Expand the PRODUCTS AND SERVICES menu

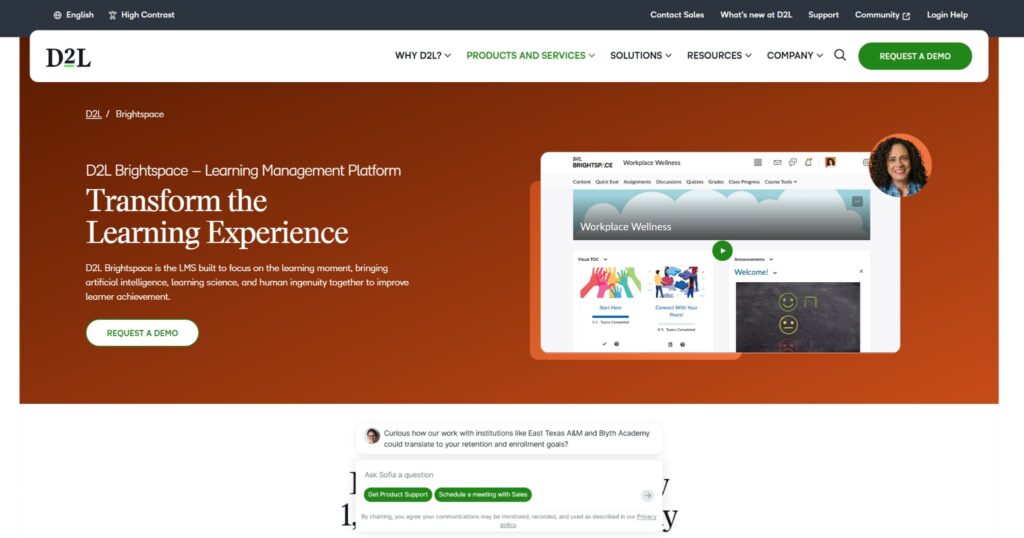pyautogui.click(x=530, y=55)
